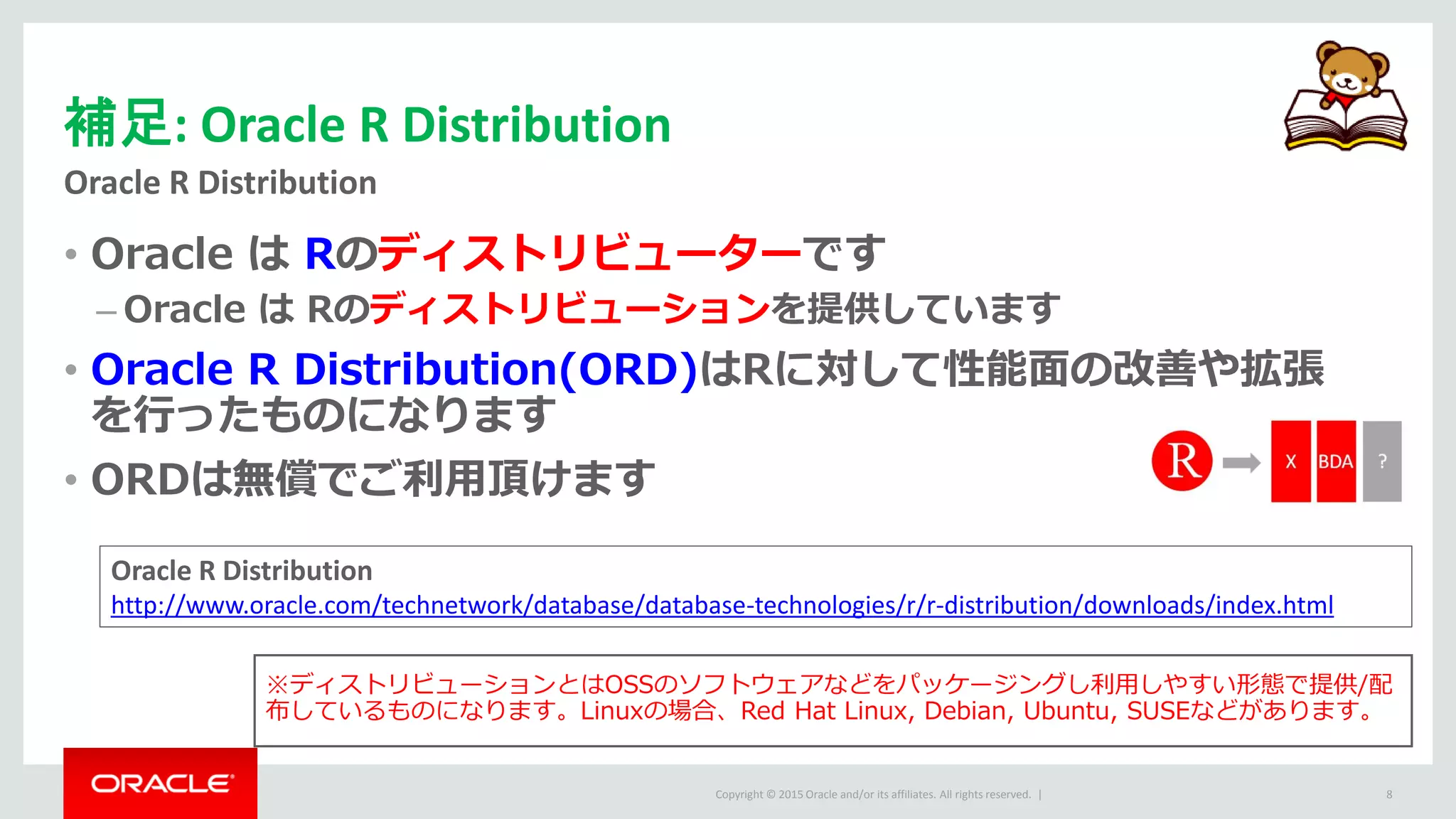
Task: Select the red X box
Action: pos(1291,461)
